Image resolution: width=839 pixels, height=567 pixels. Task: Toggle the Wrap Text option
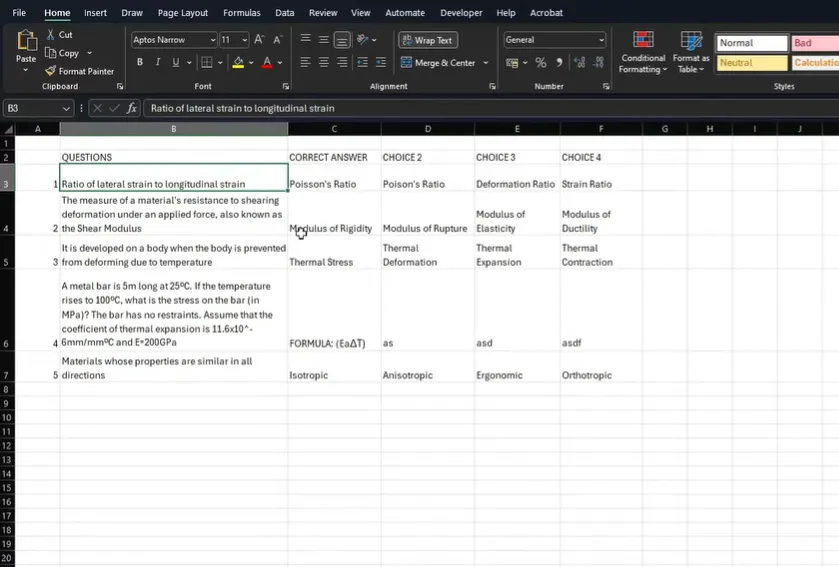coord(427,40)
